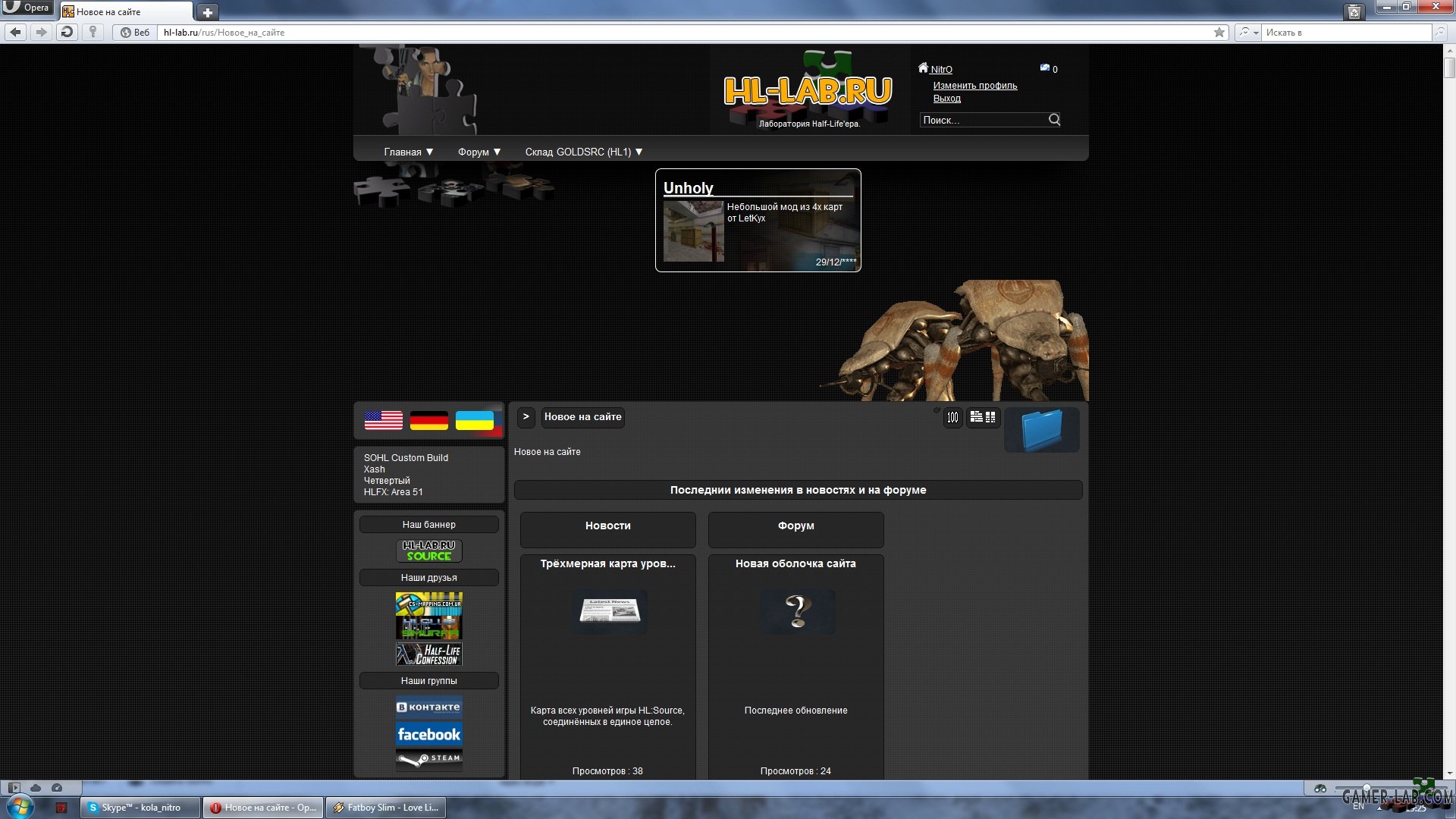Expand the 'Склад GOLDSRC (HL1)' menu

pyautogui.click(x=584, y=152)
